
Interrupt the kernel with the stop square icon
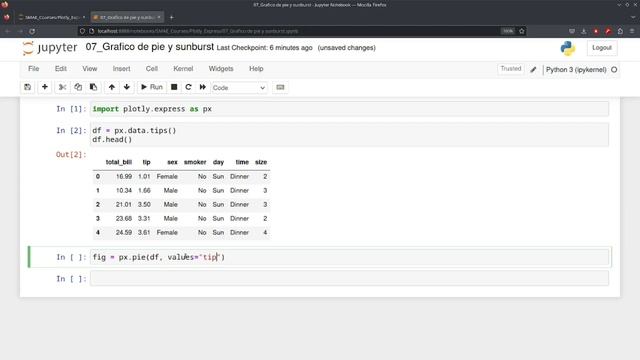(174, 87)
